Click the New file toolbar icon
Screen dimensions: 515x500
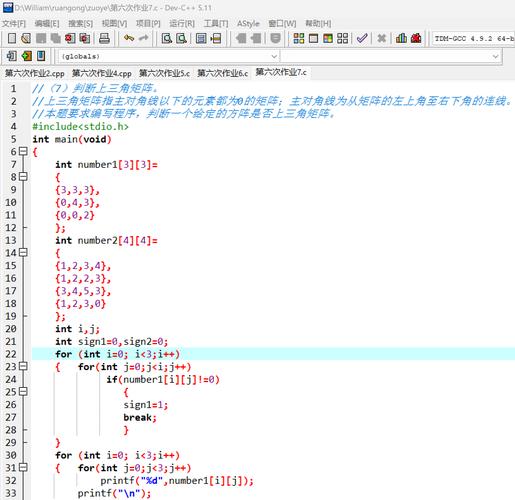click(12, 38)
